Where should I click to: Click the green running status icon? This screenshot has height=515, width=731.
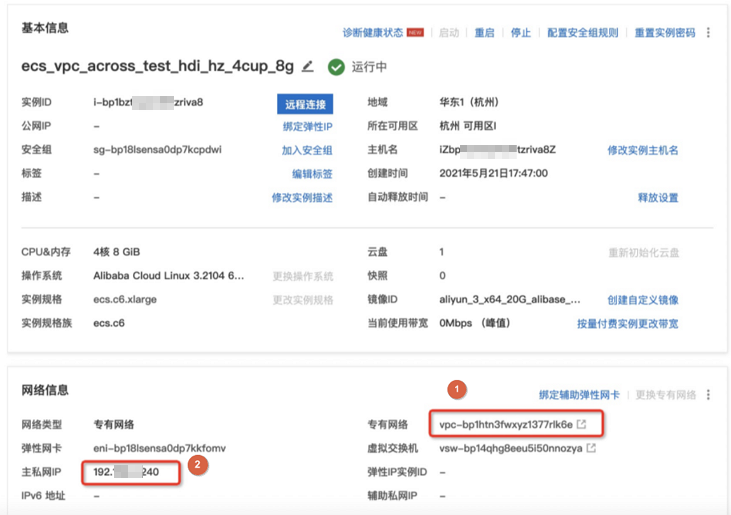point(336,67)
